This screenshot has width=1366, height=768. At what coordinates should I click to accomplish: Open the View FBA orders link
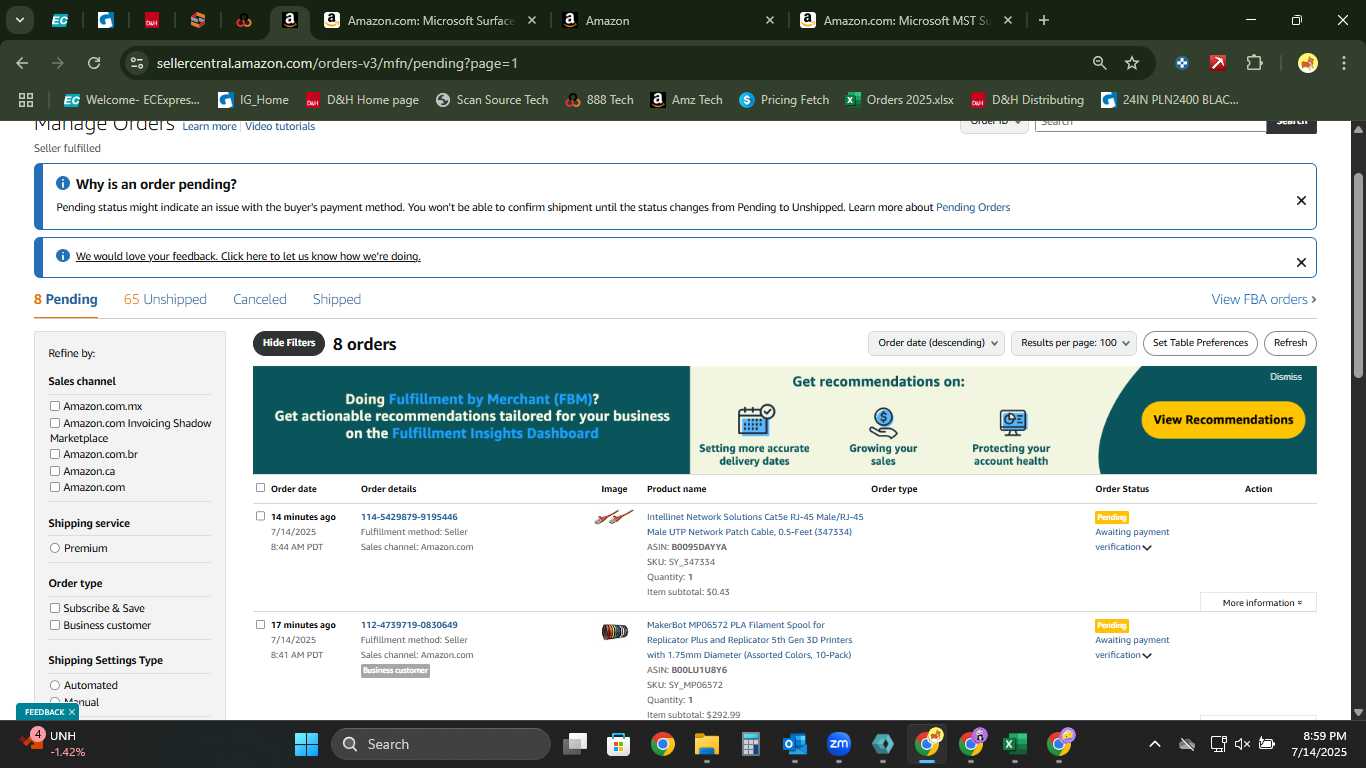(1264, 299)
